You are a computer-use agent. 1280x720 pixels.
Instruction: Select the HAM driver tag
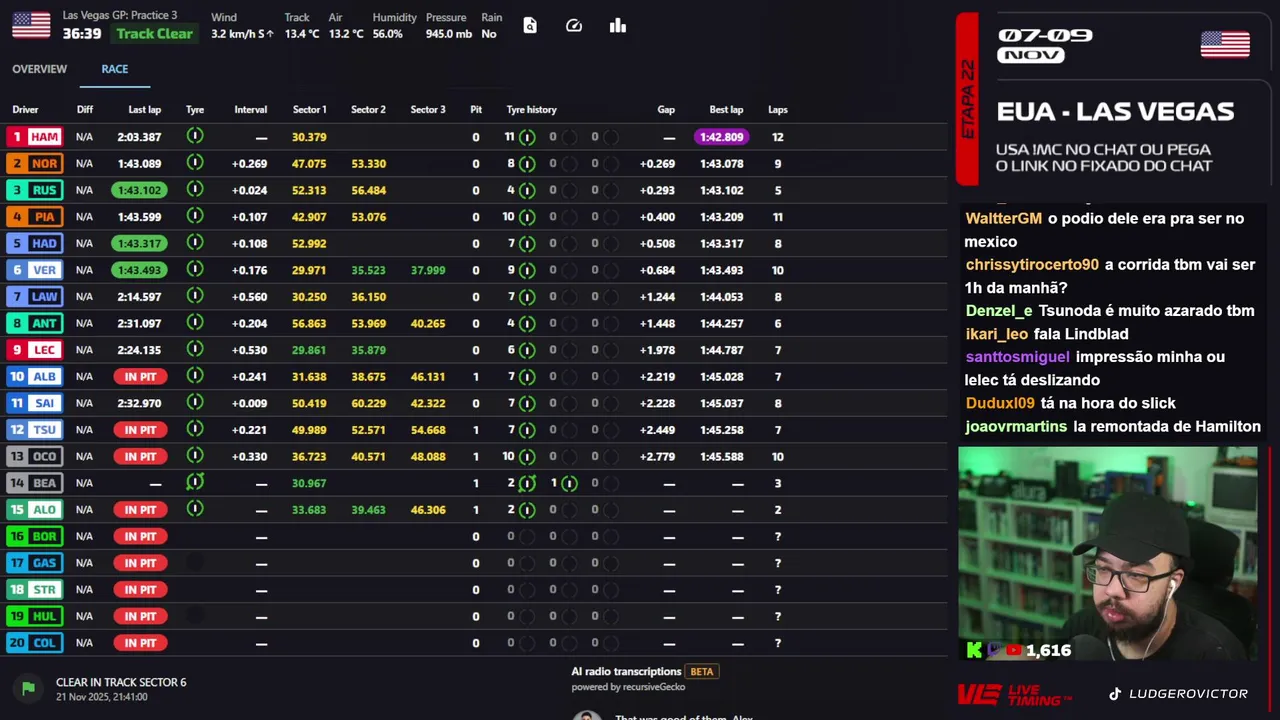[35, 137]
